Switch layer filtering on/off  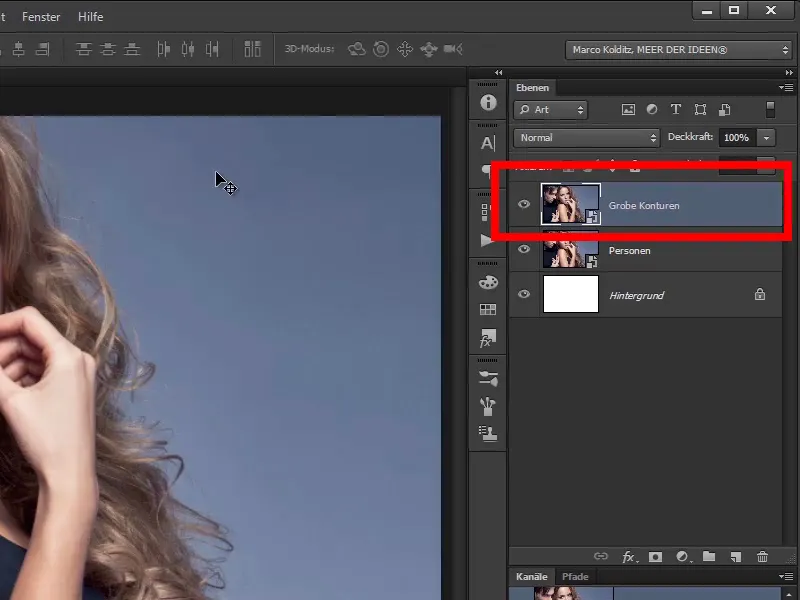click(x=770, y=109)
